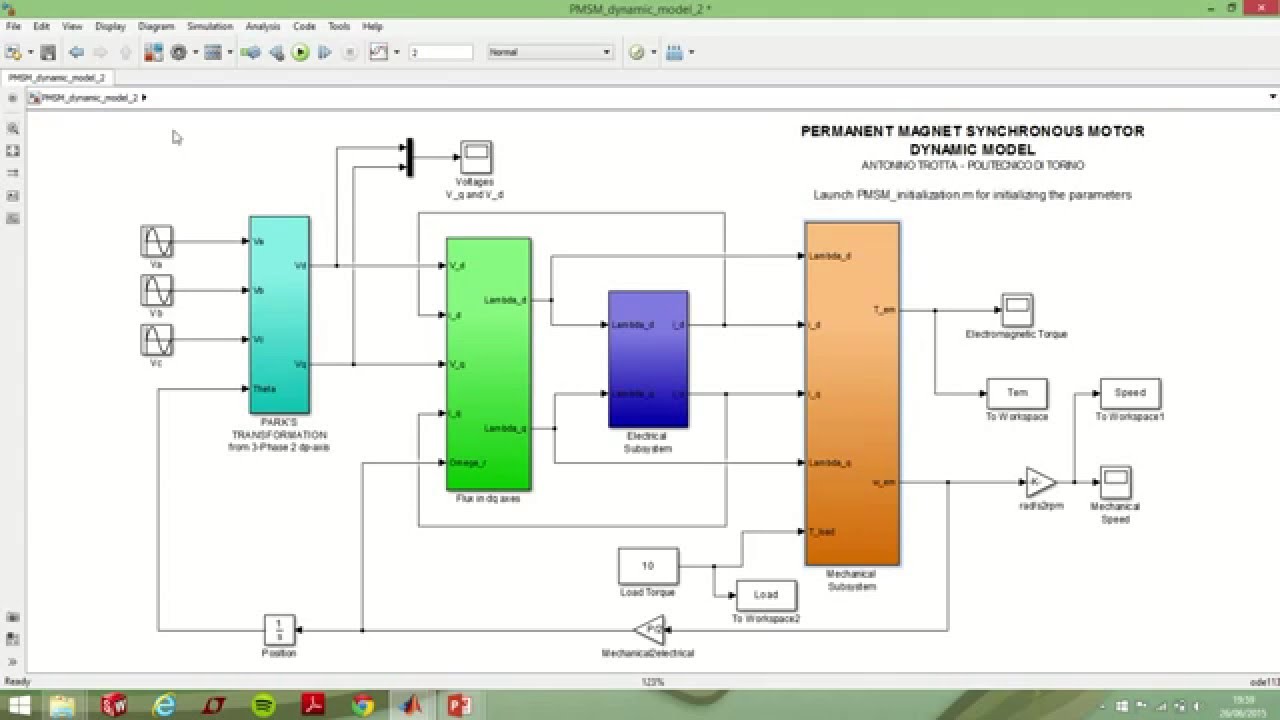Run the simulation with green play button

300,52
